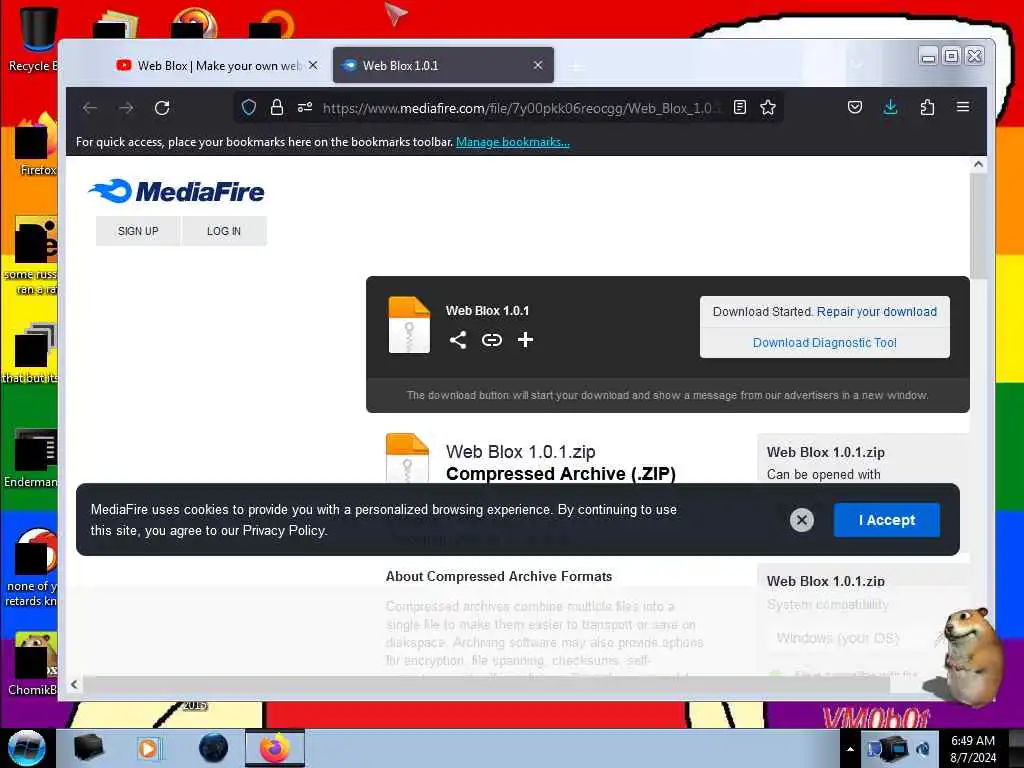Open the extensions puzzle icon
Viewport: 1024px width, 768px height.
[x=927, y=108]
